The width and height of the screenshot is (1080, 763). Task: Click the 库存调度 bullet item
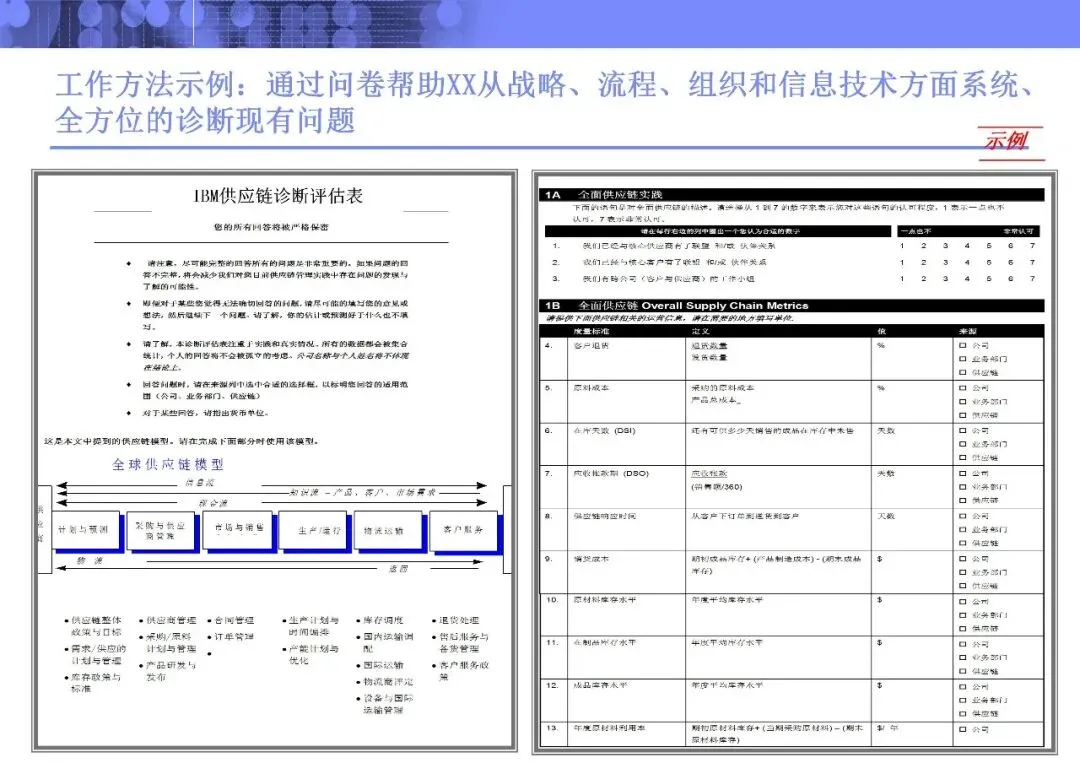(x=384, y=620)
